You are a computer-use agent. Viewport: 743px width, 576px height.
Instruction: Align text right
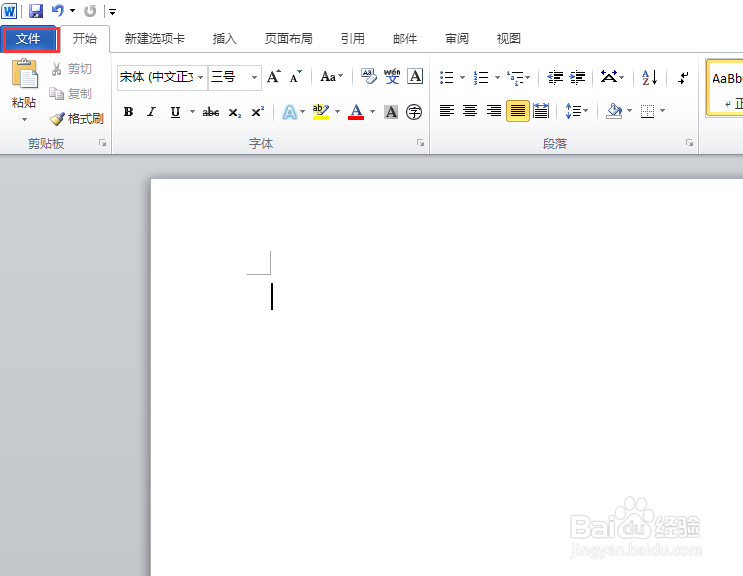(x=494, y=111)
